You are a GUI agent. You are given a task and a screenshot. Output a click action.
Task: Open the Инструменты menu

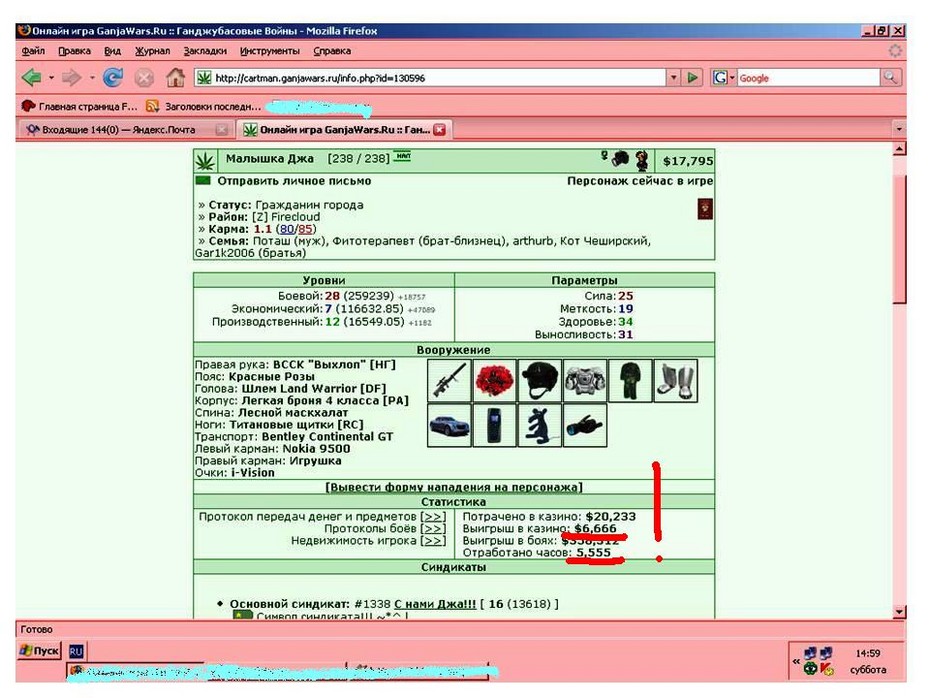pyautogui.click(x=270, y=51)
